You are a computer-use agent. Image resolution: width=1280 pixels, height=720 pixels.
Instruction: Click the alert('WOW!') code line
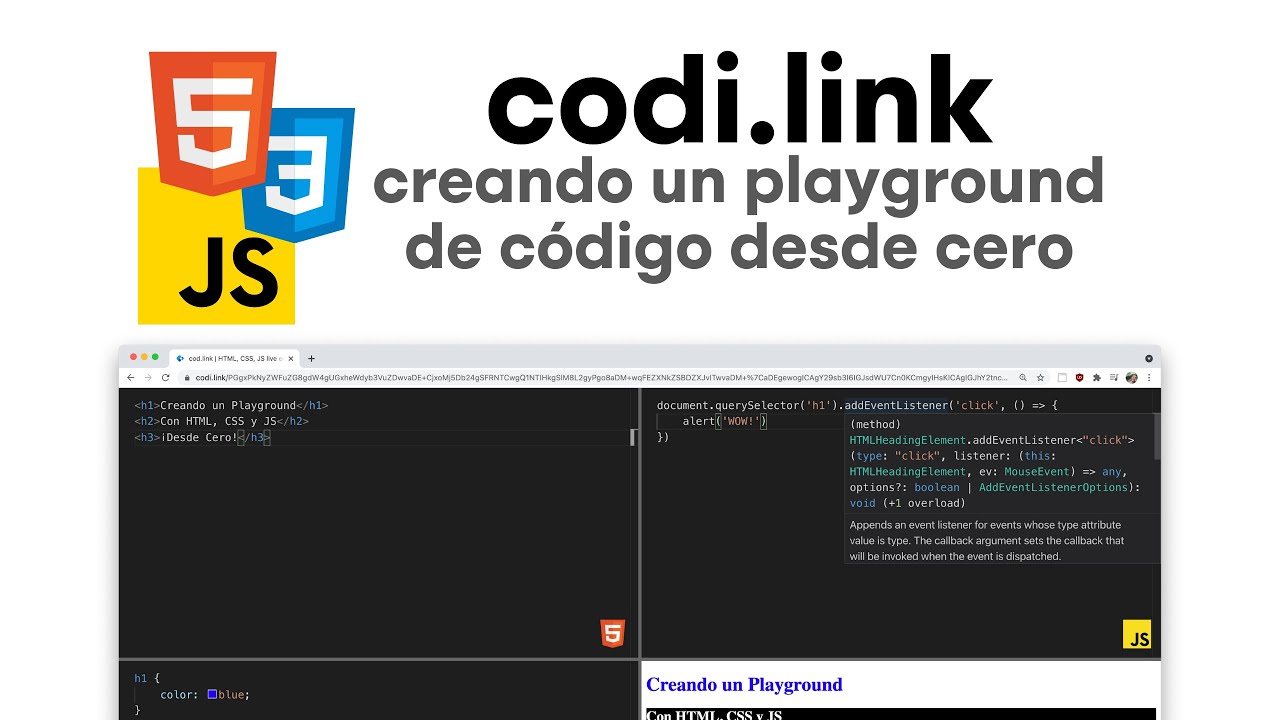[724, 422]
